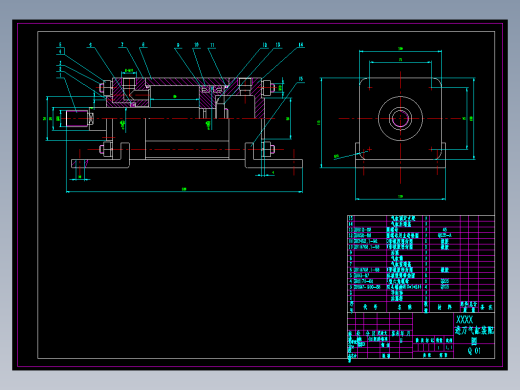Select the Q 01 drawing number
The width and height of the screenshot is (520, 390).
point(474,351)
